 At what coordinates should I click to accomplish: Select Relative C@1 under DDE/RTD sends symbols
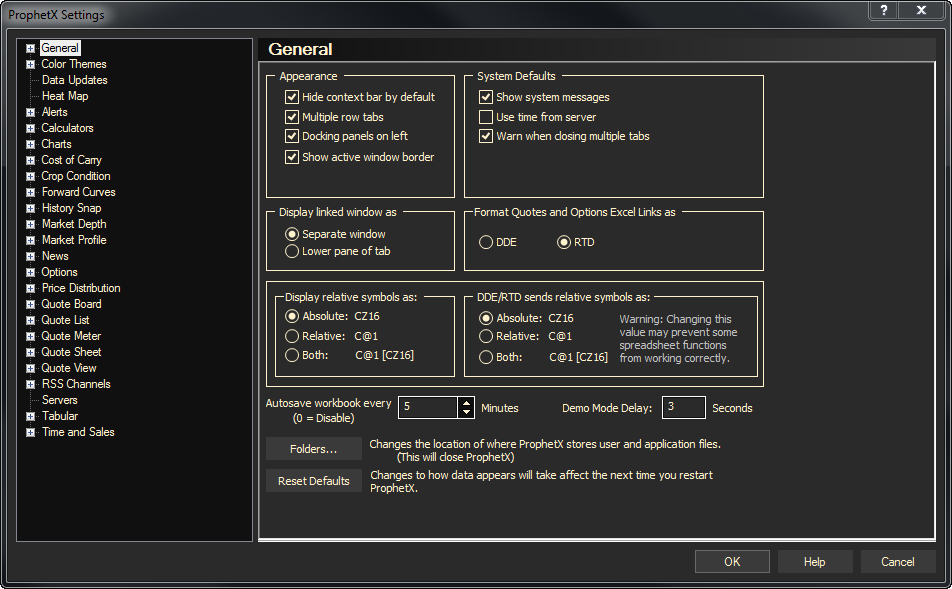tap(486, 336)
